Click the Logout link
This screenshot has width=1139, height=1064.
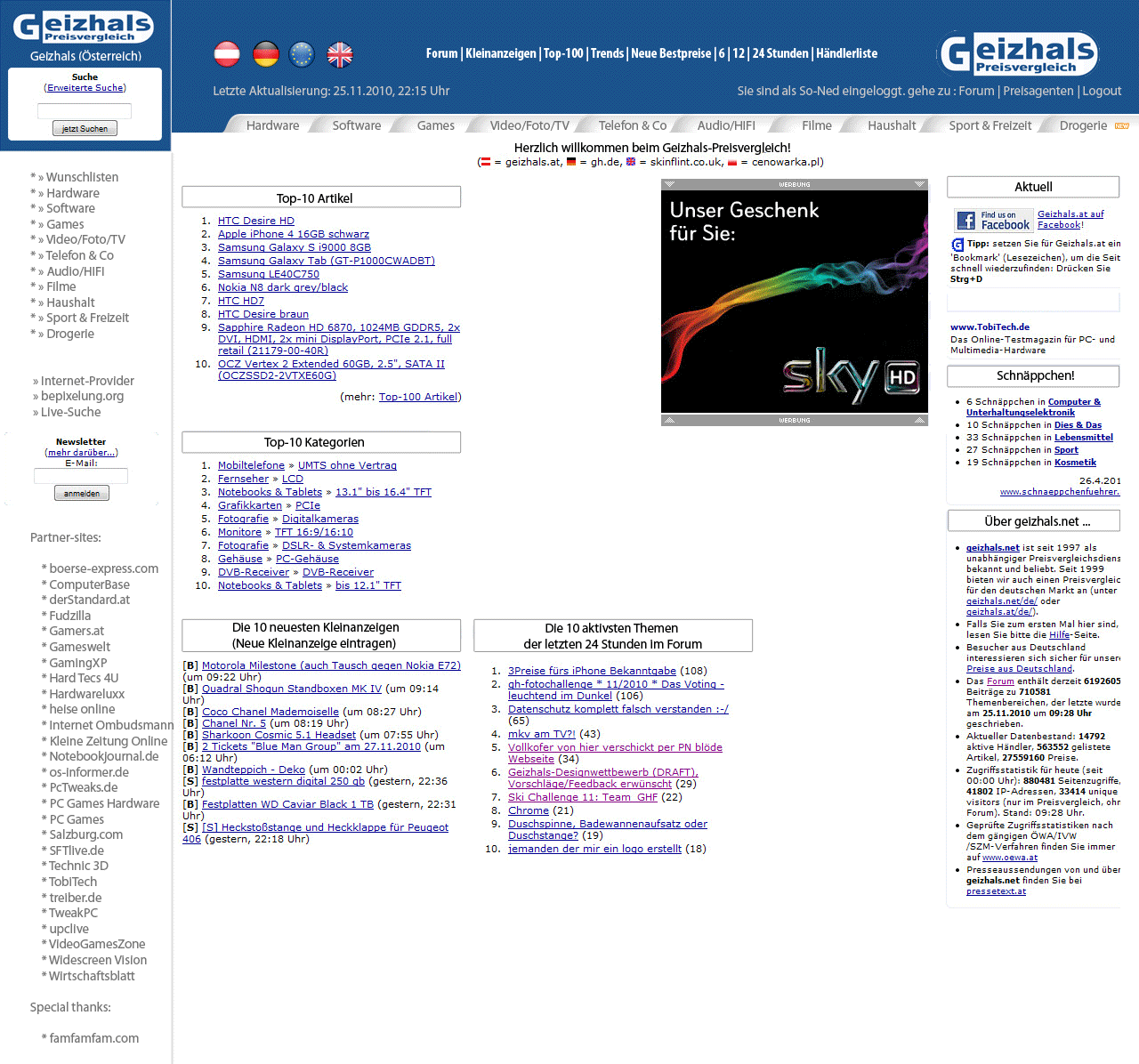1102,91
